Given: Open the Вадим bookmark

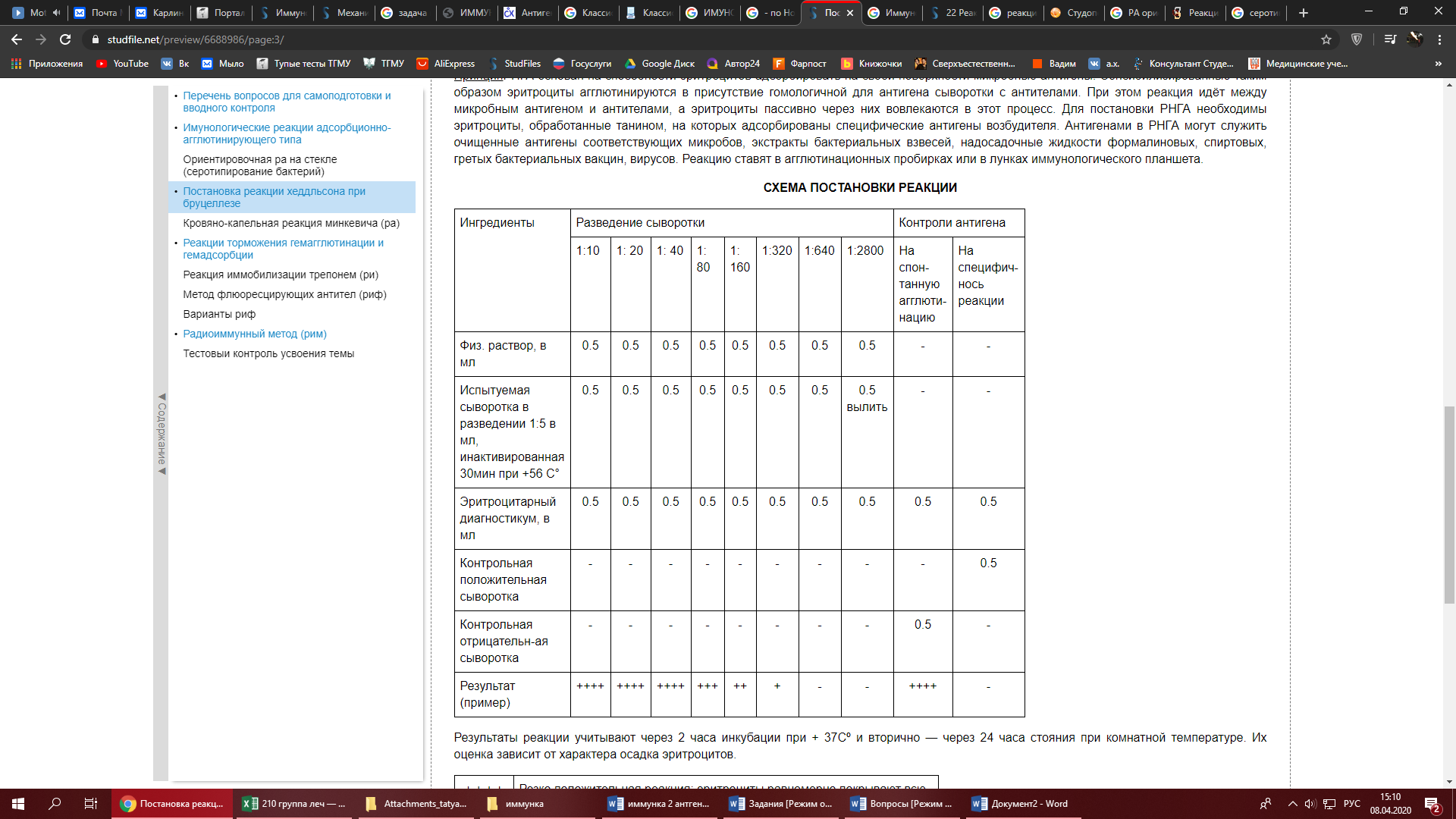Looking at the screenshot, I should click(1053, 64).
